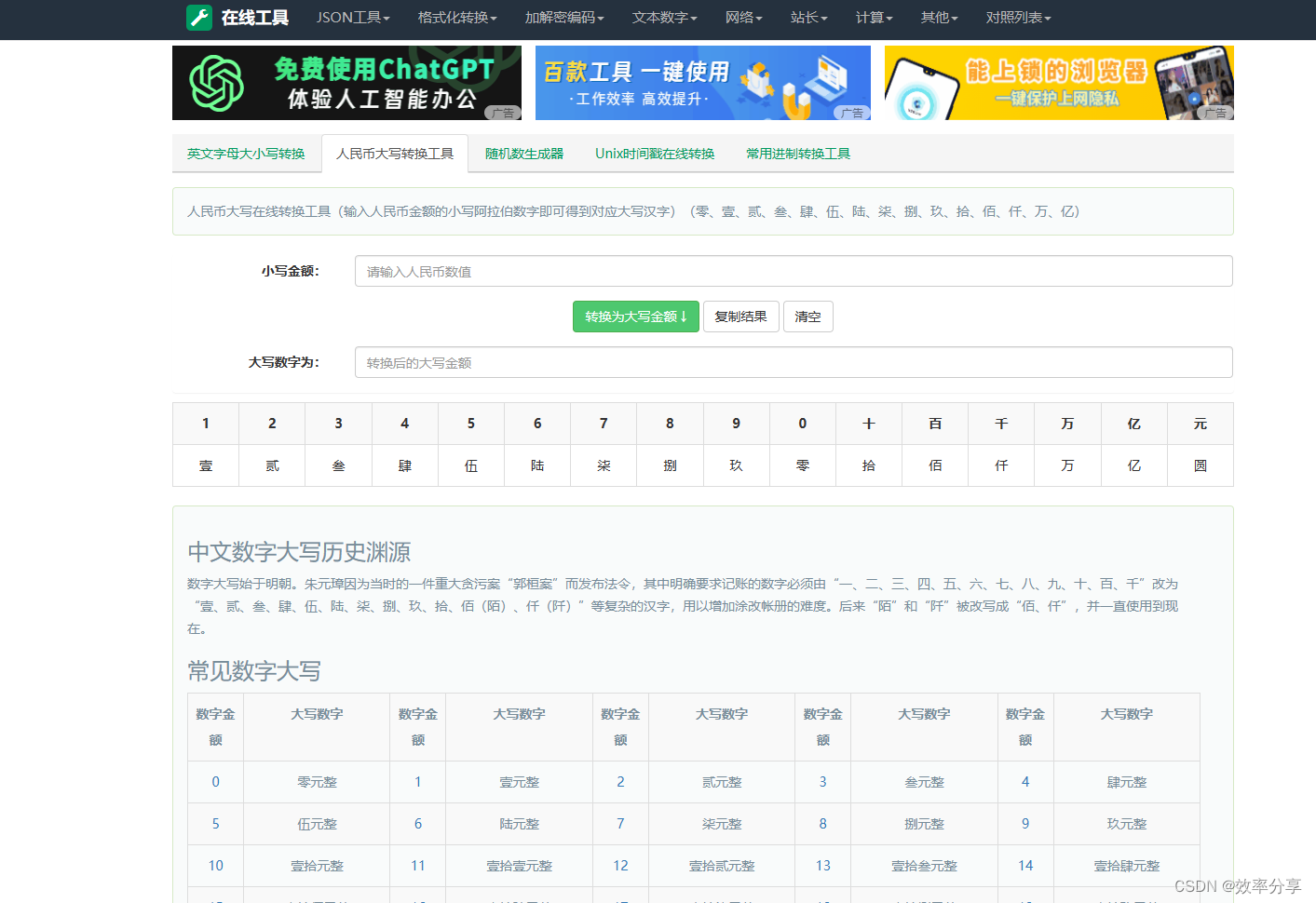
Task: Click the 元 header cell
Action: (x=1201, y=424)
